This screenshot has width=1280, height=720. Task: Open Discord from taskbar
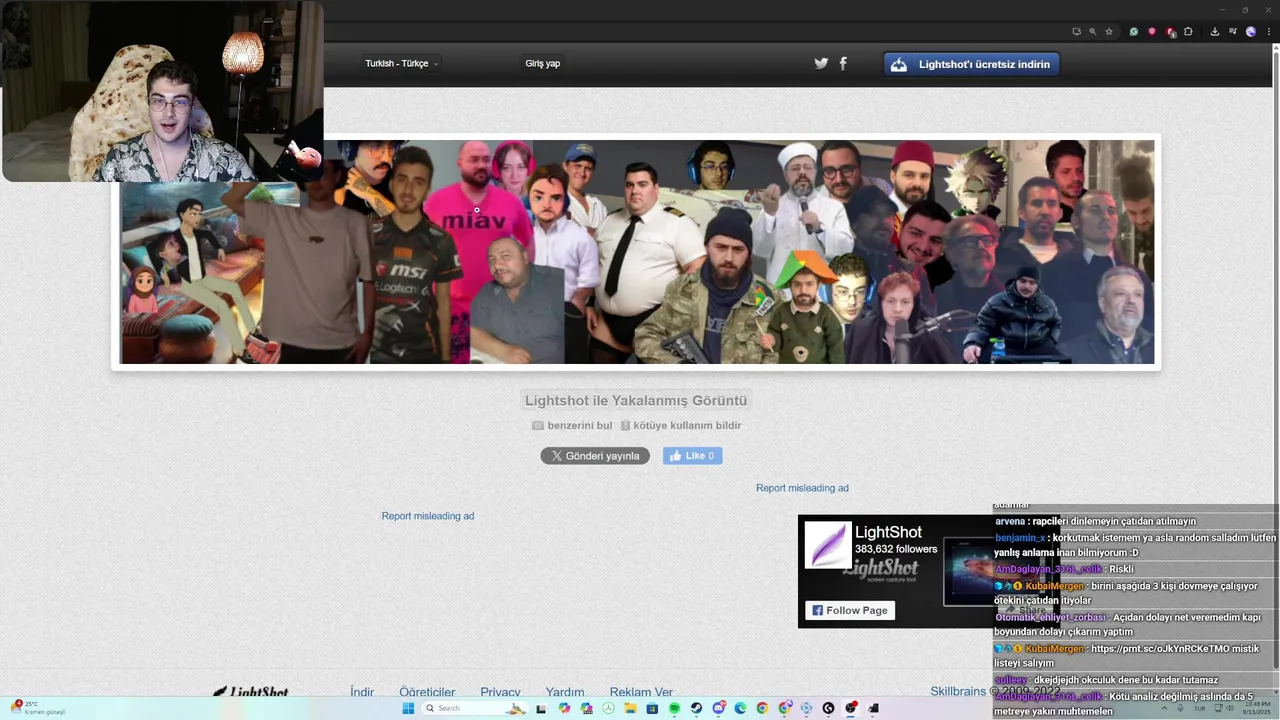(x=718, y=708)
